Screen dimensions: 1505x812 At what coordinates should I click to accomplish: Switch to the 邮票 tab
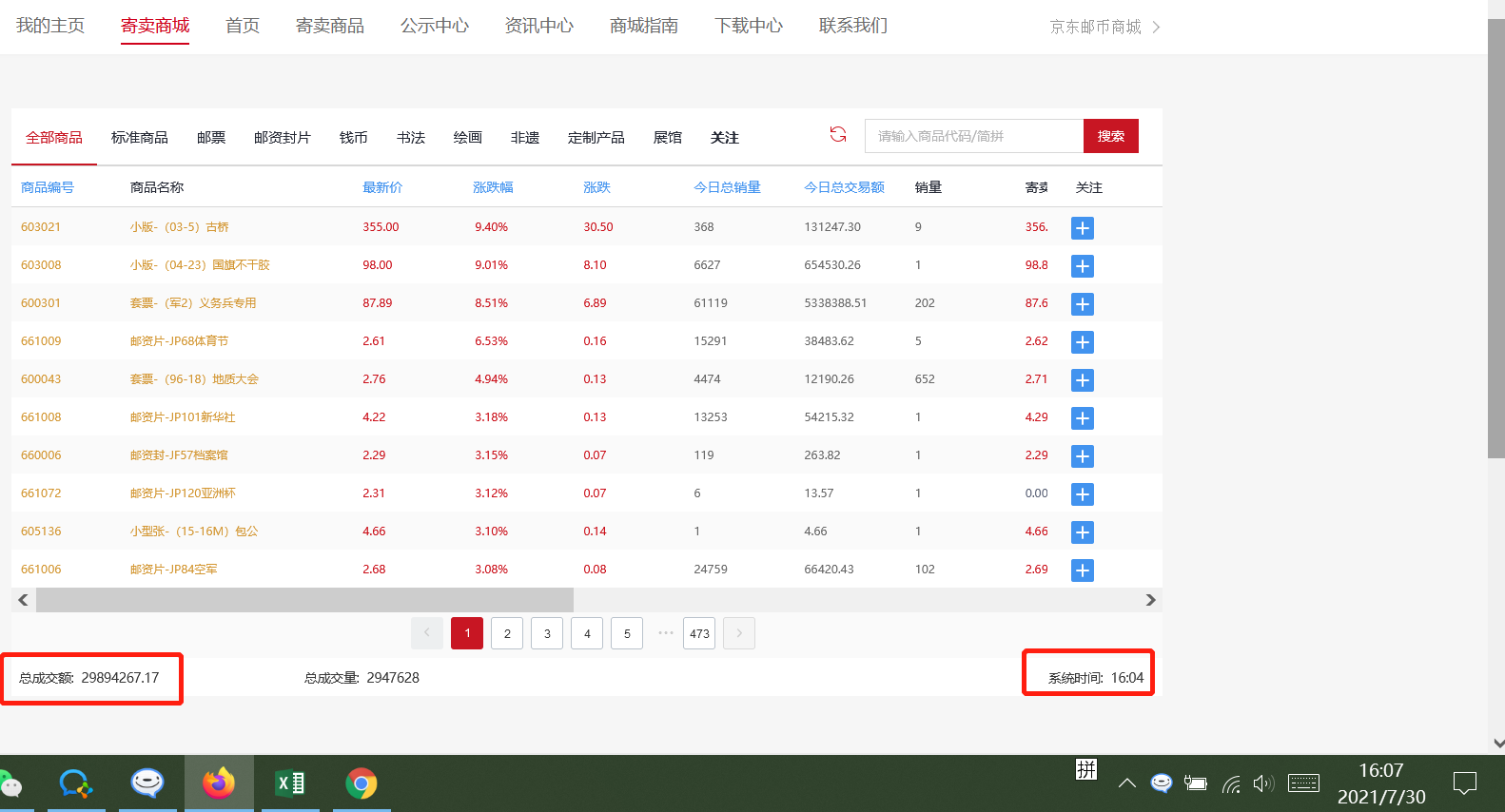point(211,138)
